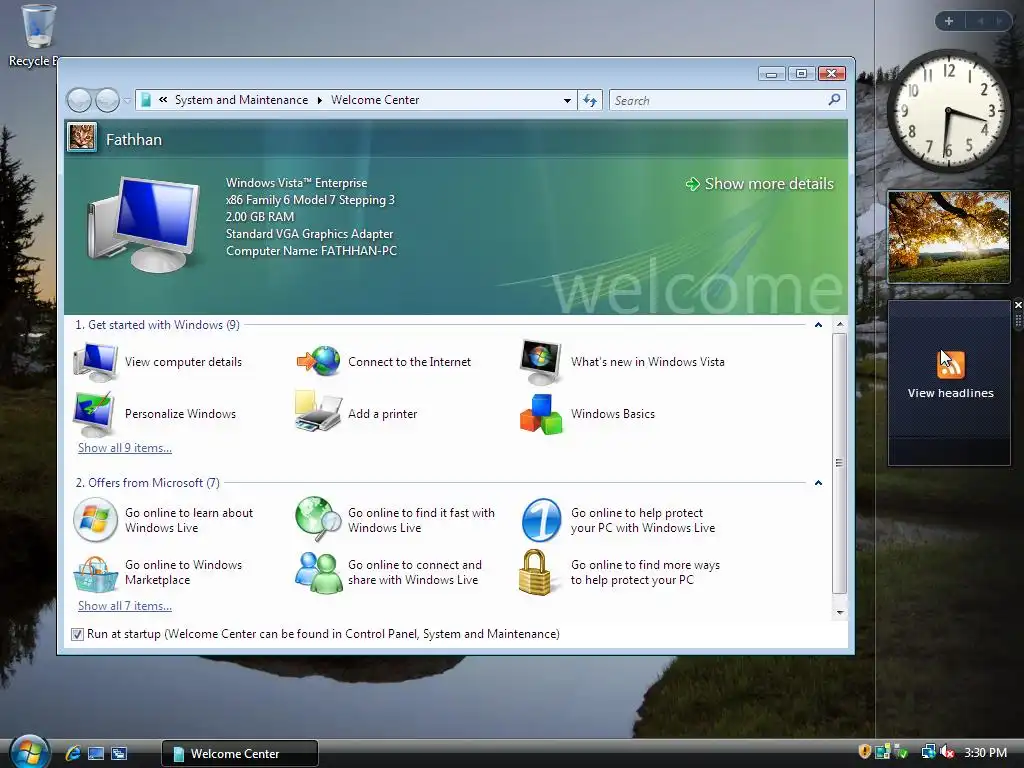Click the search magnifier icon
The width and height of the screenshot is (1024, 768).
(x=834, y=100)
